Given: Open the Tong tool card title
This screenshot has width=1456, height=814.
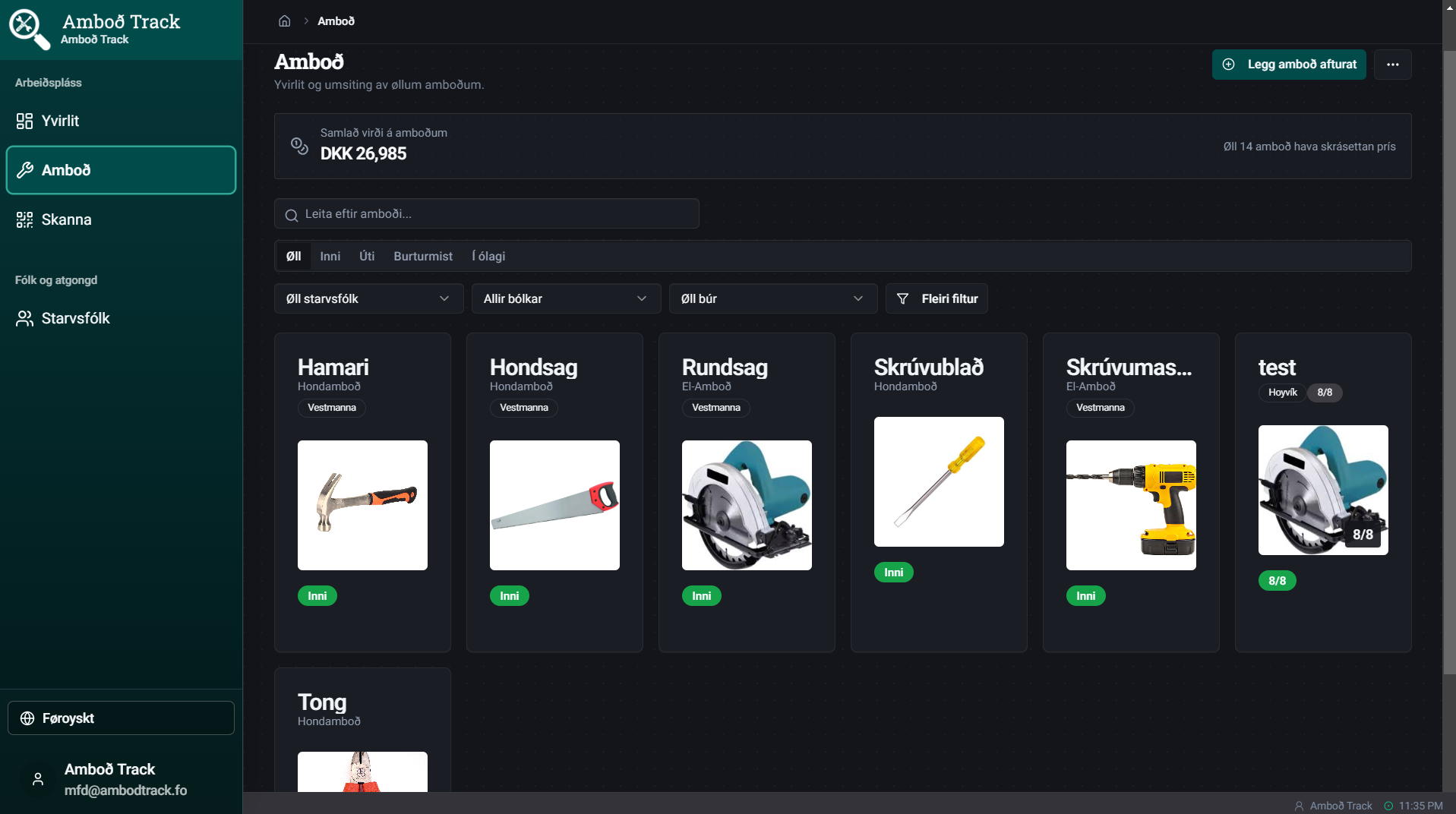Looking at the screenshot, I should pyautogui.click(x=322, y=702).
